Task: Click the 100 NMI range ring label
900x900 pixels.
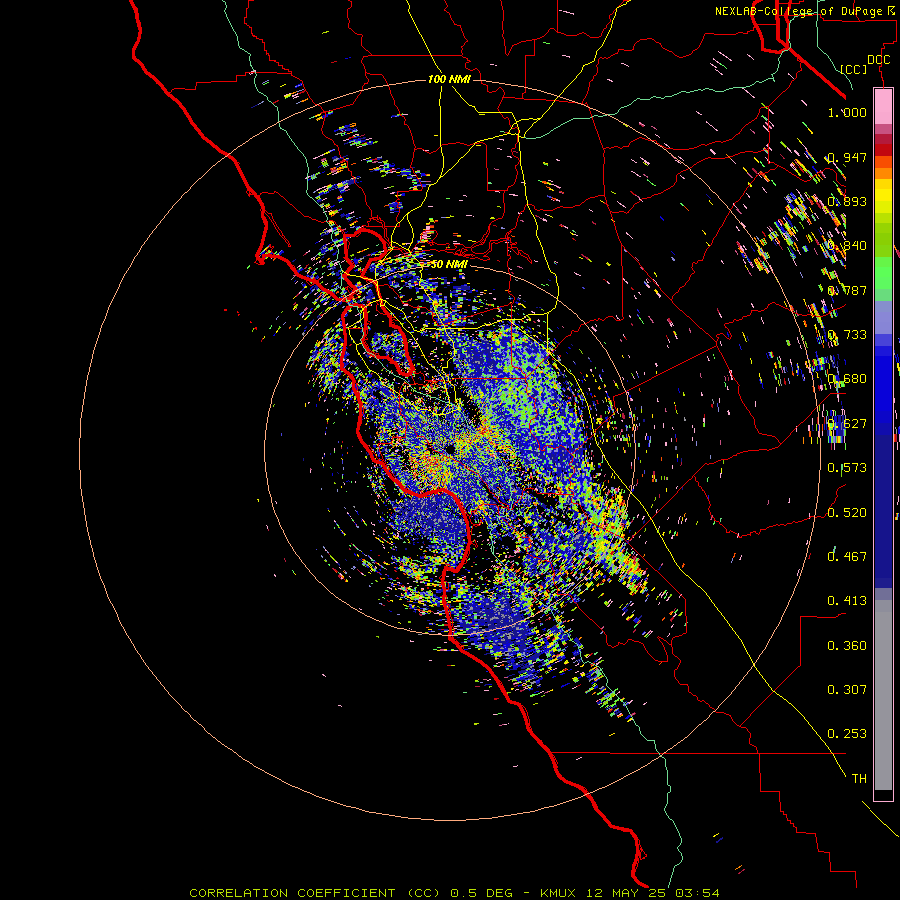Action: coord(449,79)
